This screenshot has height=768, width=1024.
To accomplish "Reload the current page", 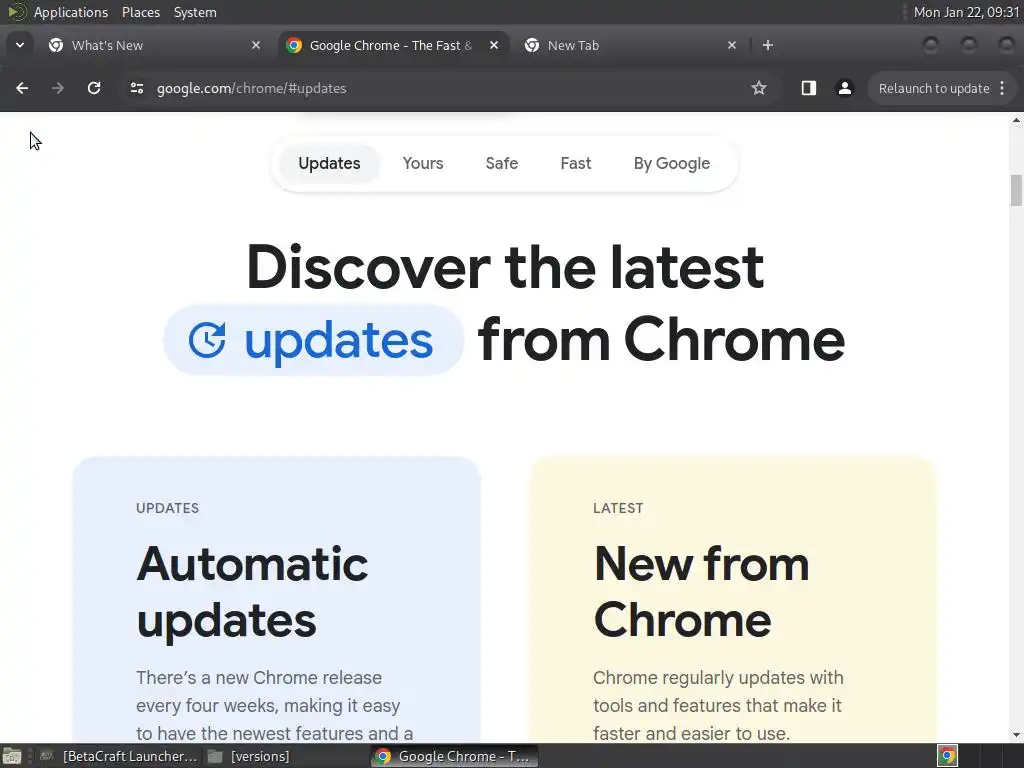I will tap(94, 88).
